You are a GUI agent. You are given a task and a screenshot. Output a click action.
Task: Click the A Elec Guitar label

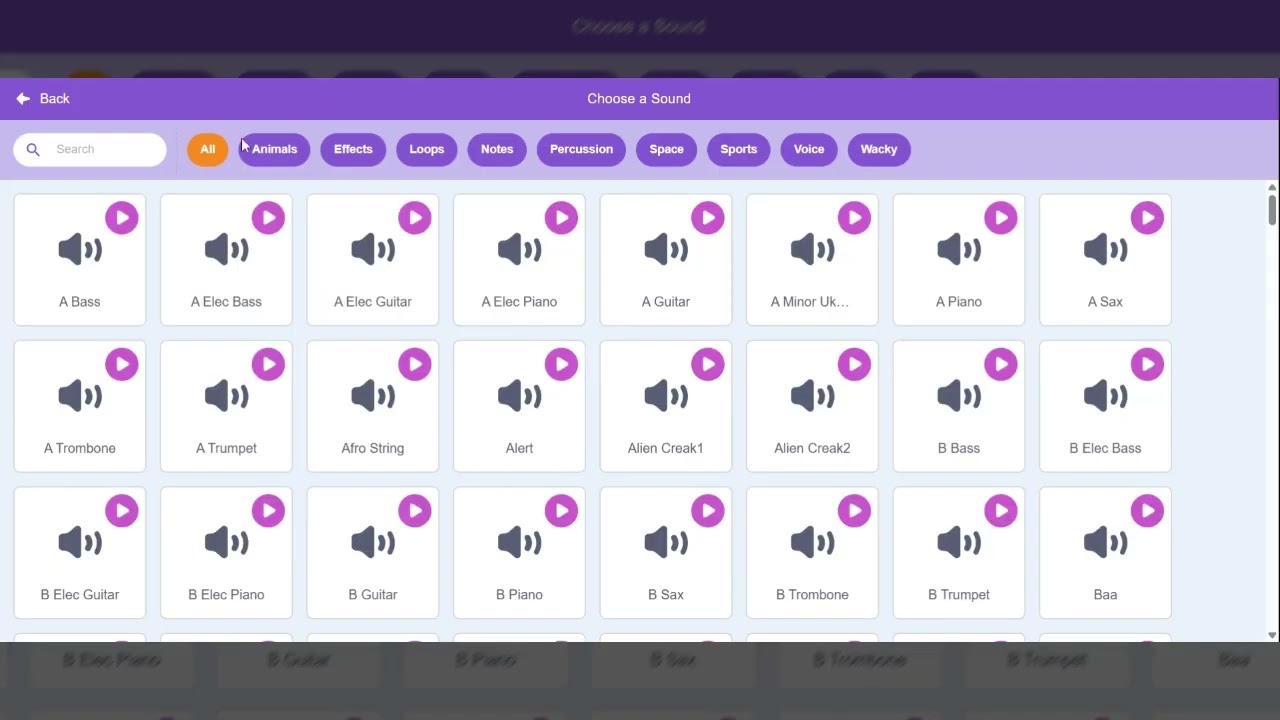tap(373, 301)
